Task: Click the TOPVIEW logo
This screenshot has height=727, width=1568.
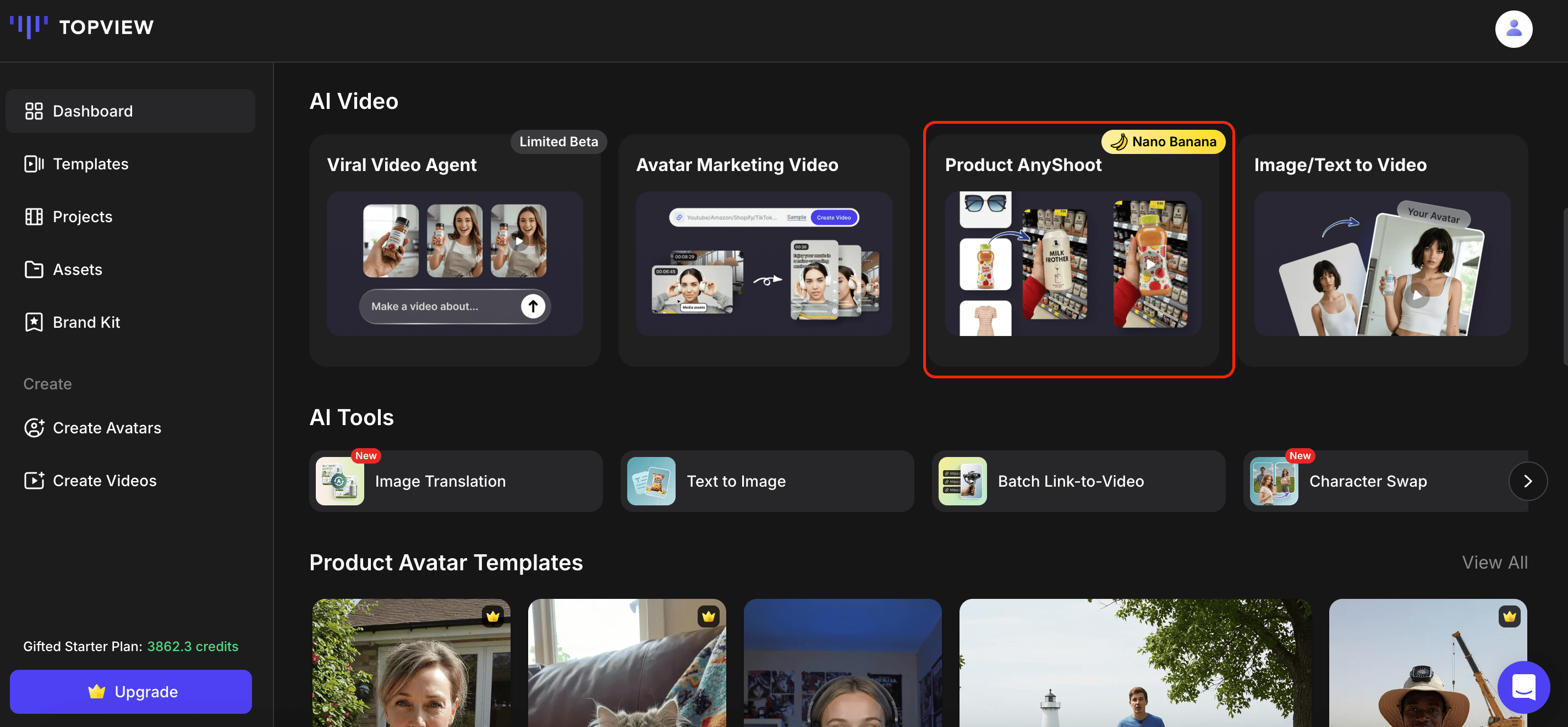Action: [x=81, y=27]
